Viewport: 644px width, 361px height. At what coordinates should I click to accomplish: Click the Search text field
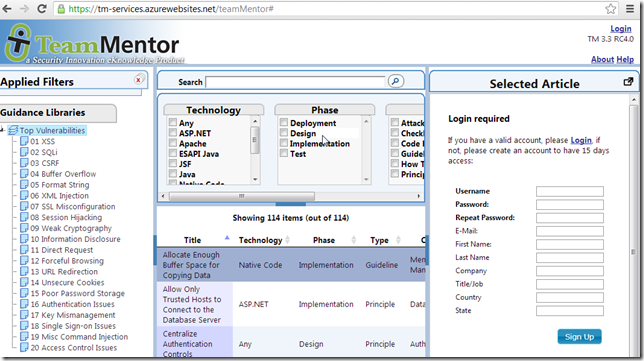(295, 82)
